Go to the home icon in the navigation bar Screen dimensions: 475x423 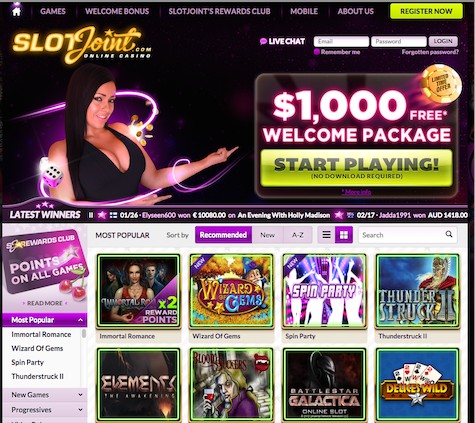pyautogui.click(x=16, y=11)
